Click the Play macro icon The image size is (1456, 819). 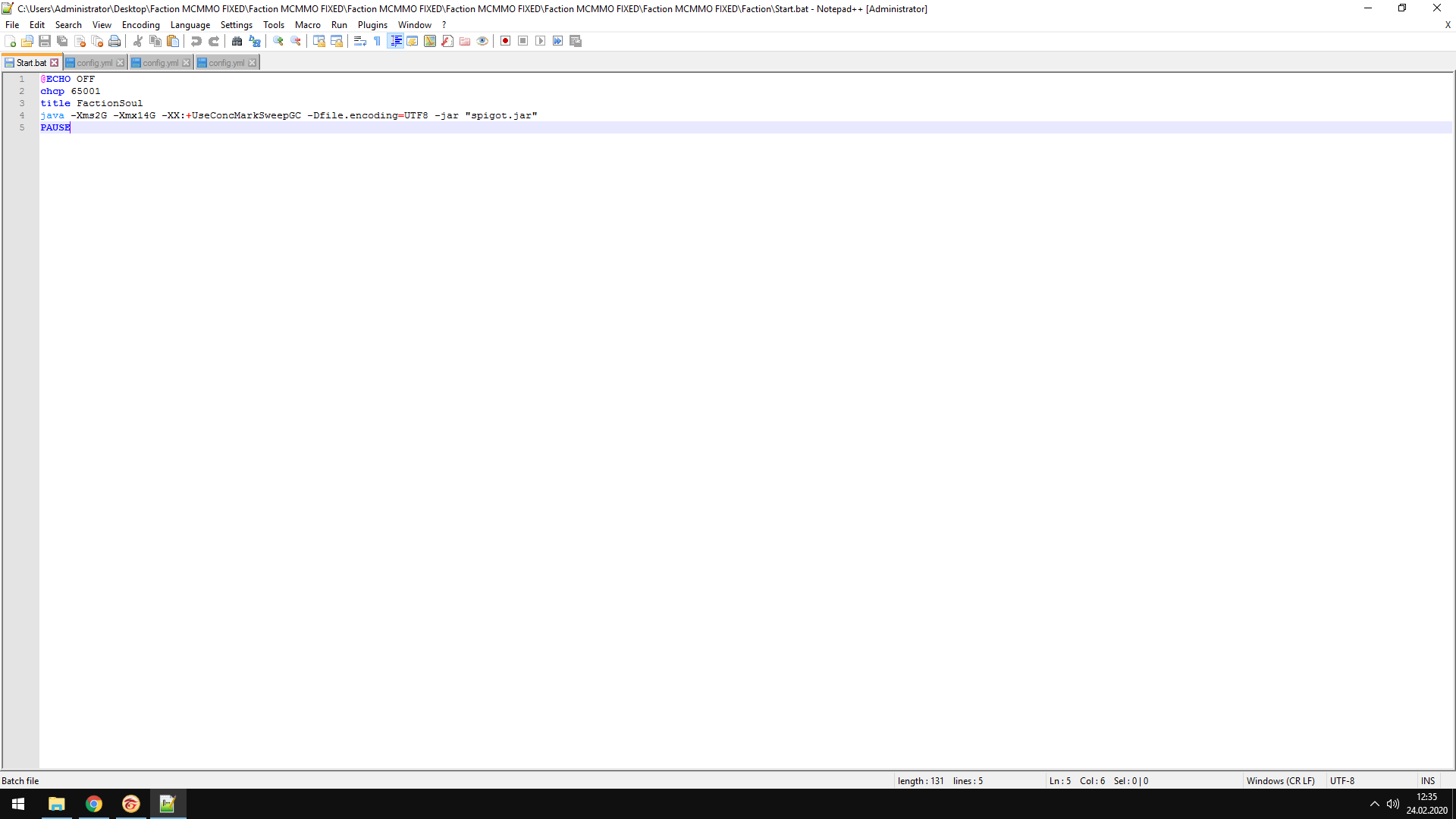pyautogui.click(x=540, y=41)
